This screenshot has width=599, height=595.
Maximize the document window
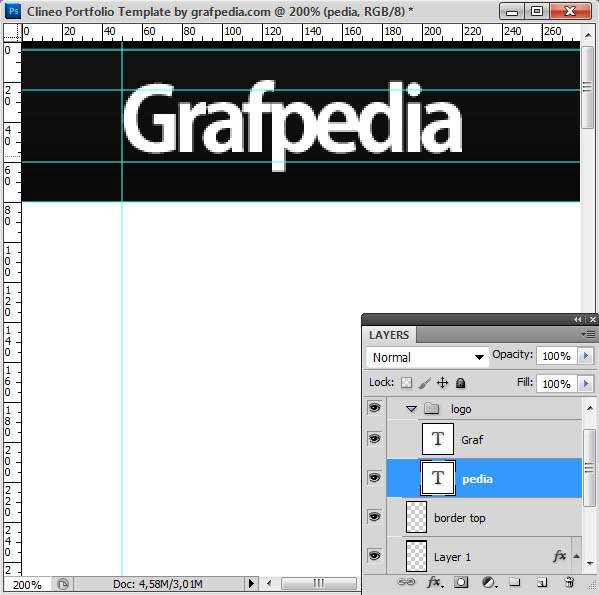pyautogui.click(x=537, y=11)
